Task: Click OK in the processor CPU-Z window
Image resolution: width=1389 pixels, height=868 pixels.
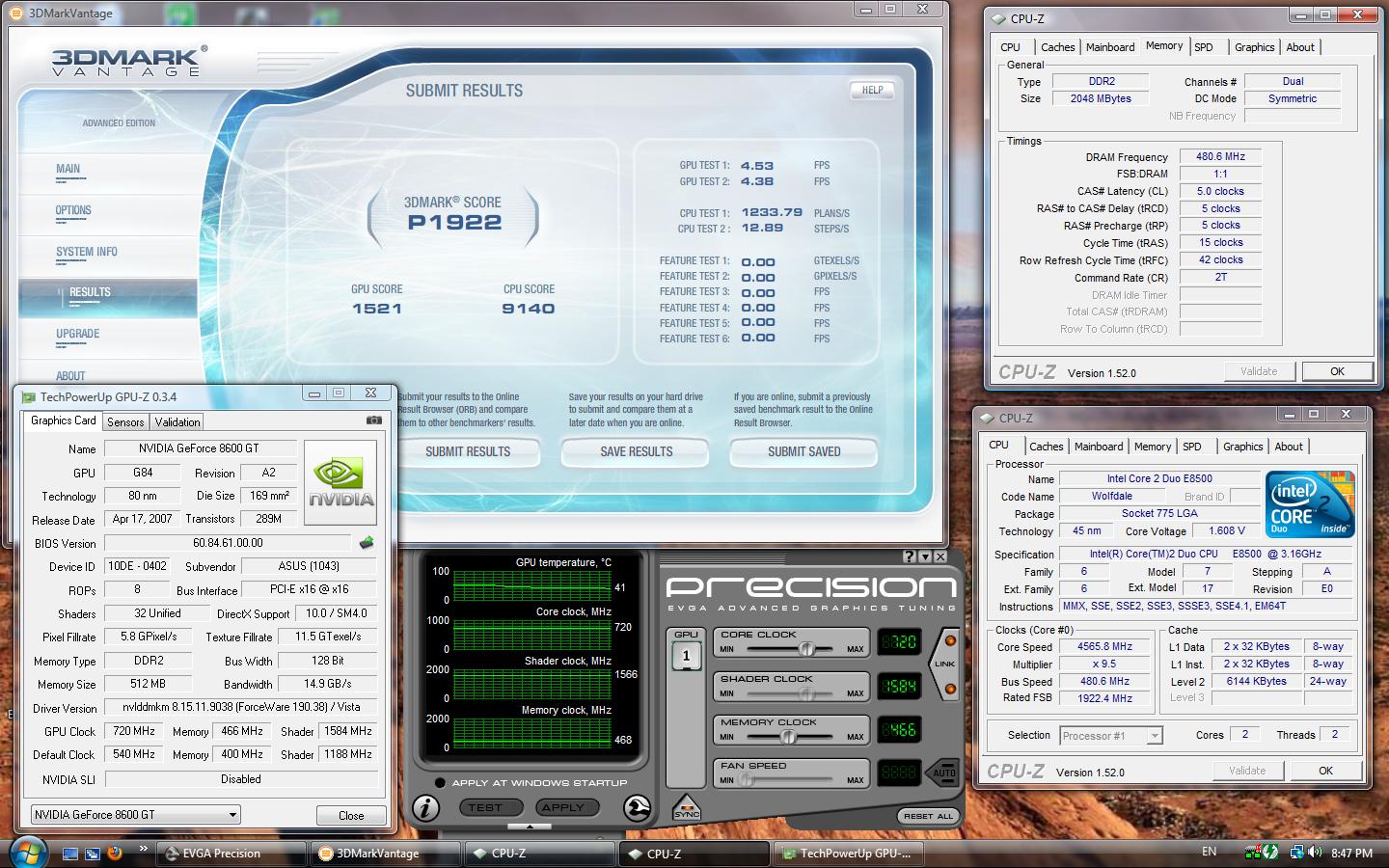Action: (x=1325, y=771)
